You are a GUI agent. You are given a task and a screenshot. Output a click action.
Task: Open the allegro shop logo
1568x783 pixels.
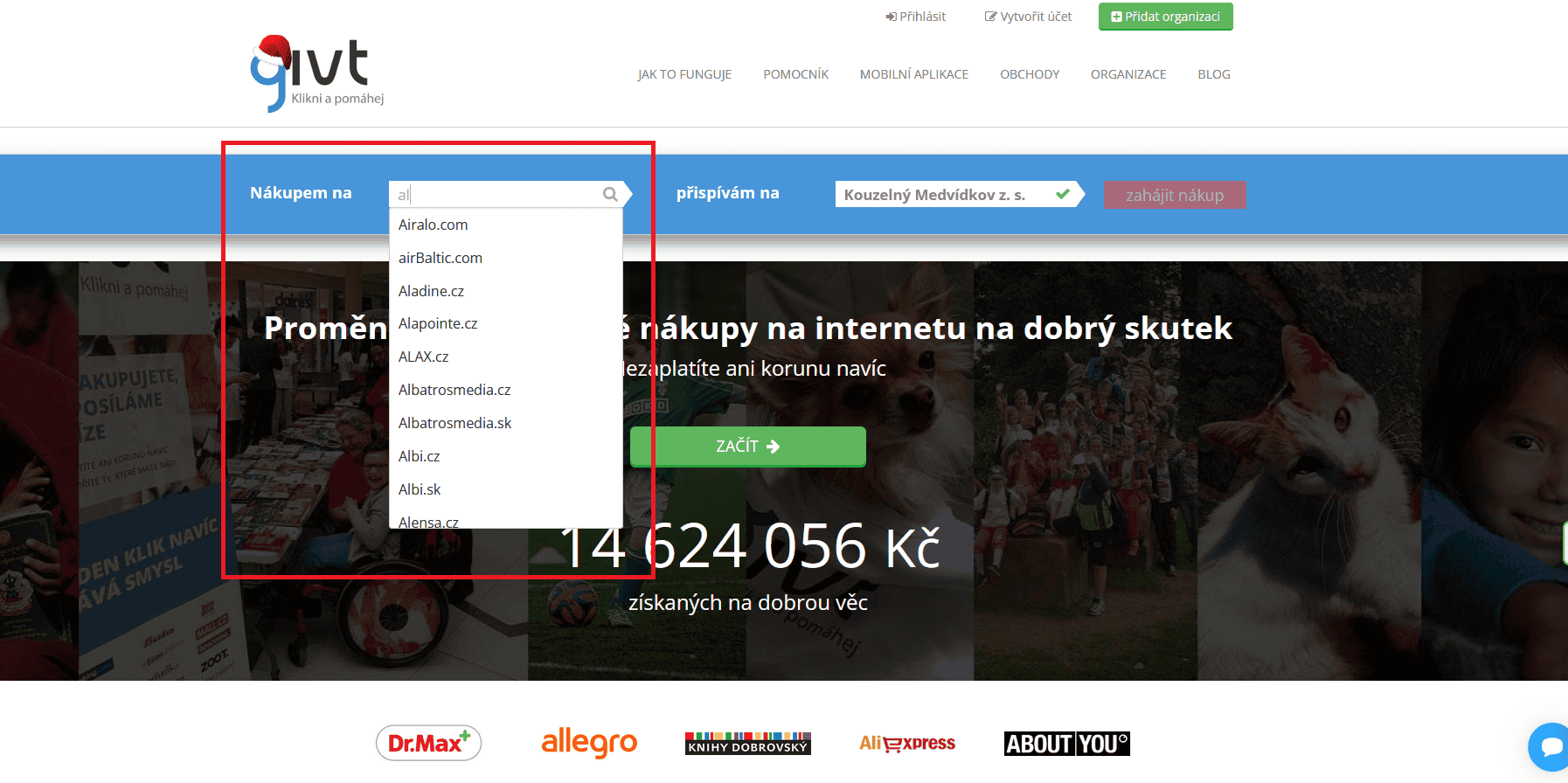pos(589,743)
